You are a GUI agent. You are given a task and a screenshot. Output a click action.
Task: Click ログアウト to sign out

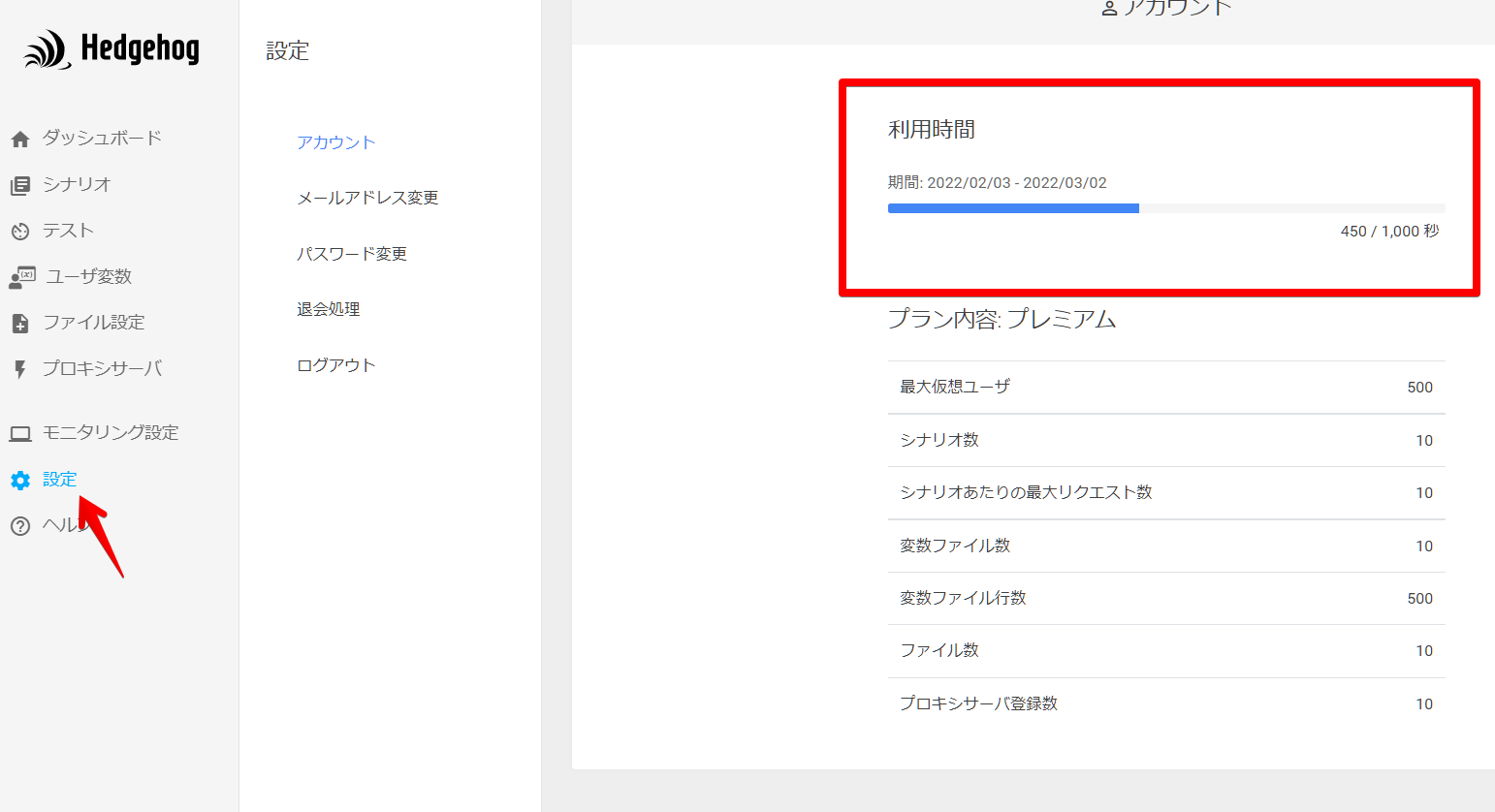(335, 365)
